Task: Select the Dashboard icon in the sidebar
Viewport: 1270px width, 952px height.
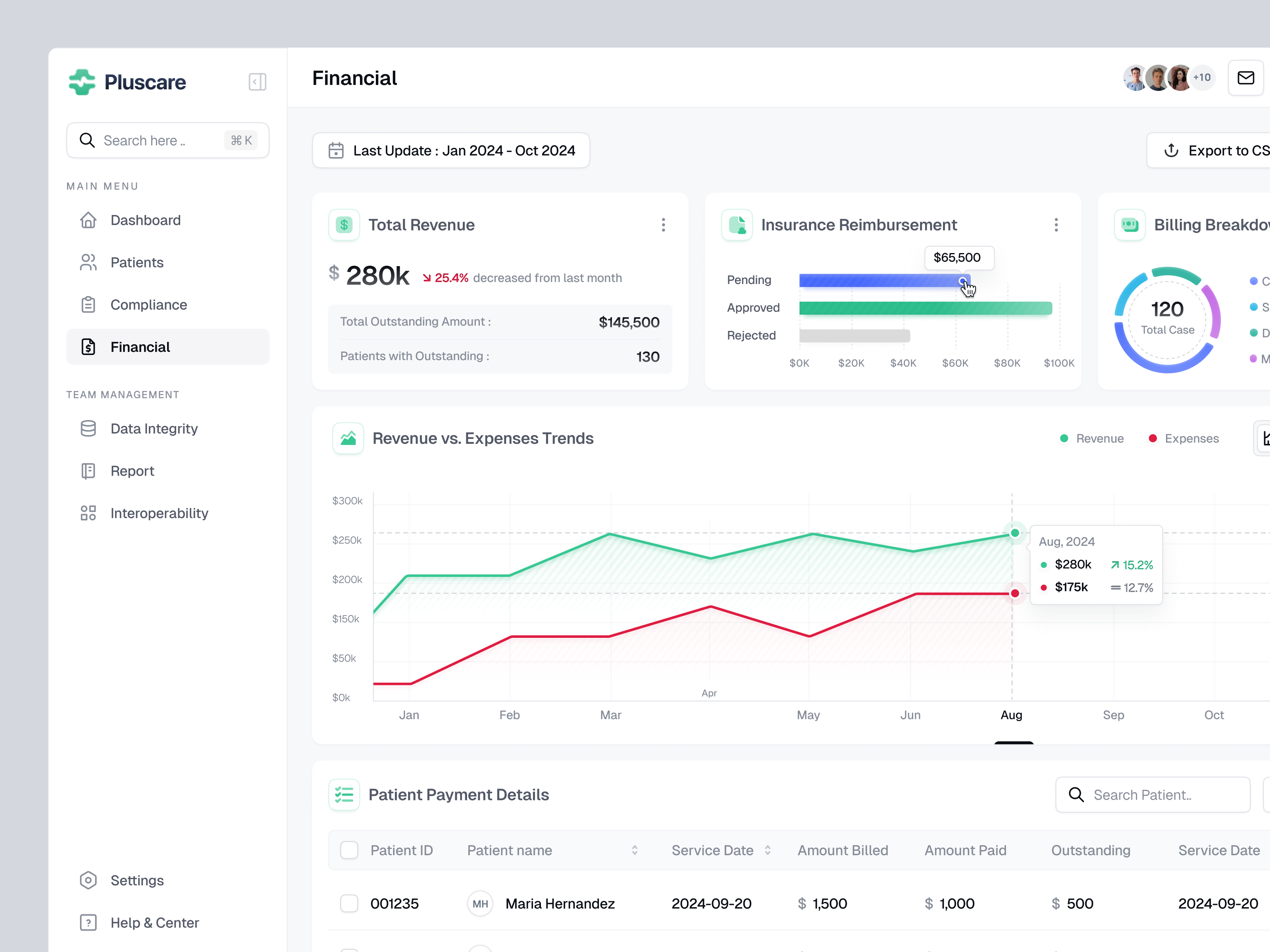Action: point(89,220)
